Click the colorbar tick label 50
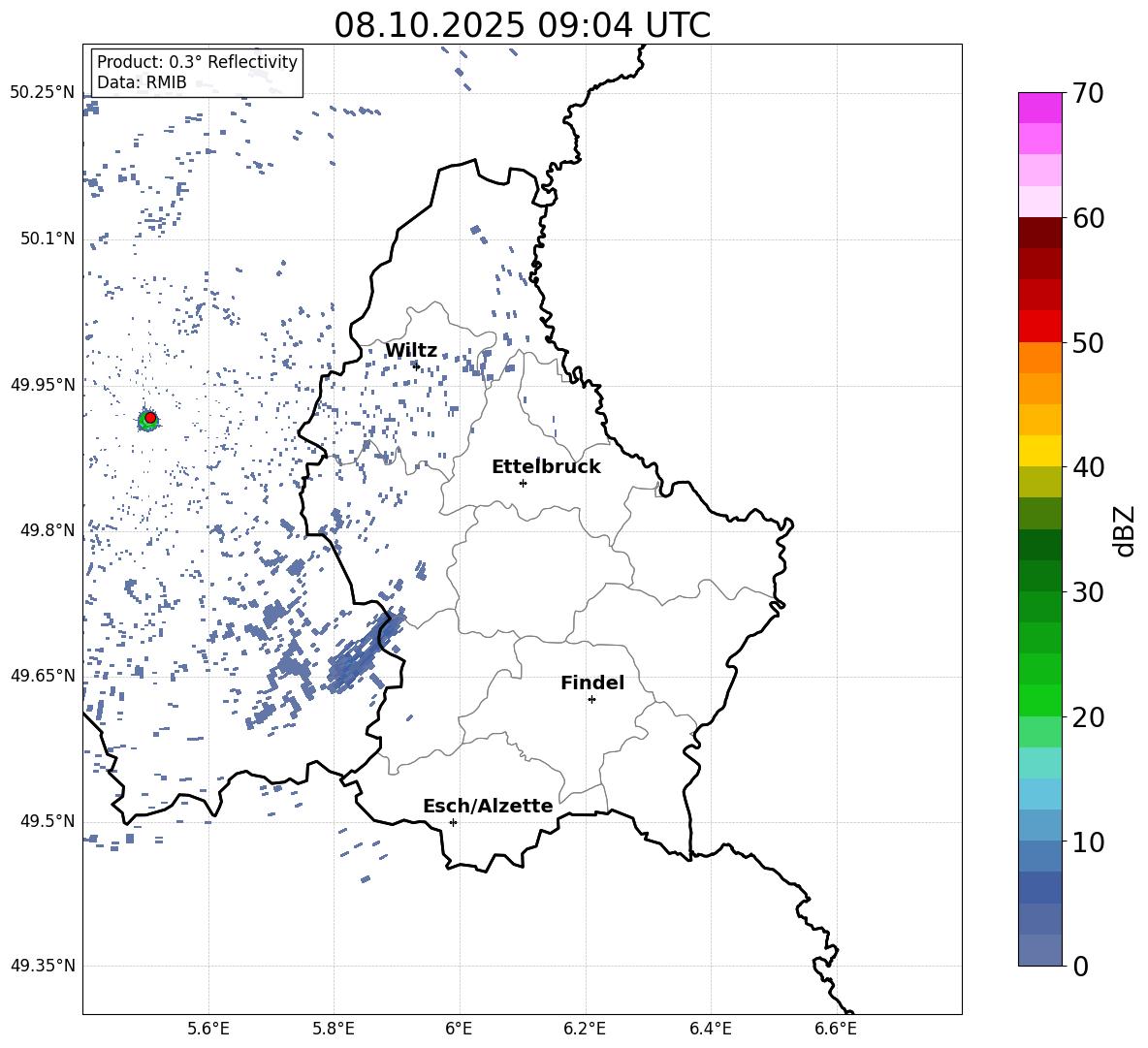 (x=1088, y=342)
